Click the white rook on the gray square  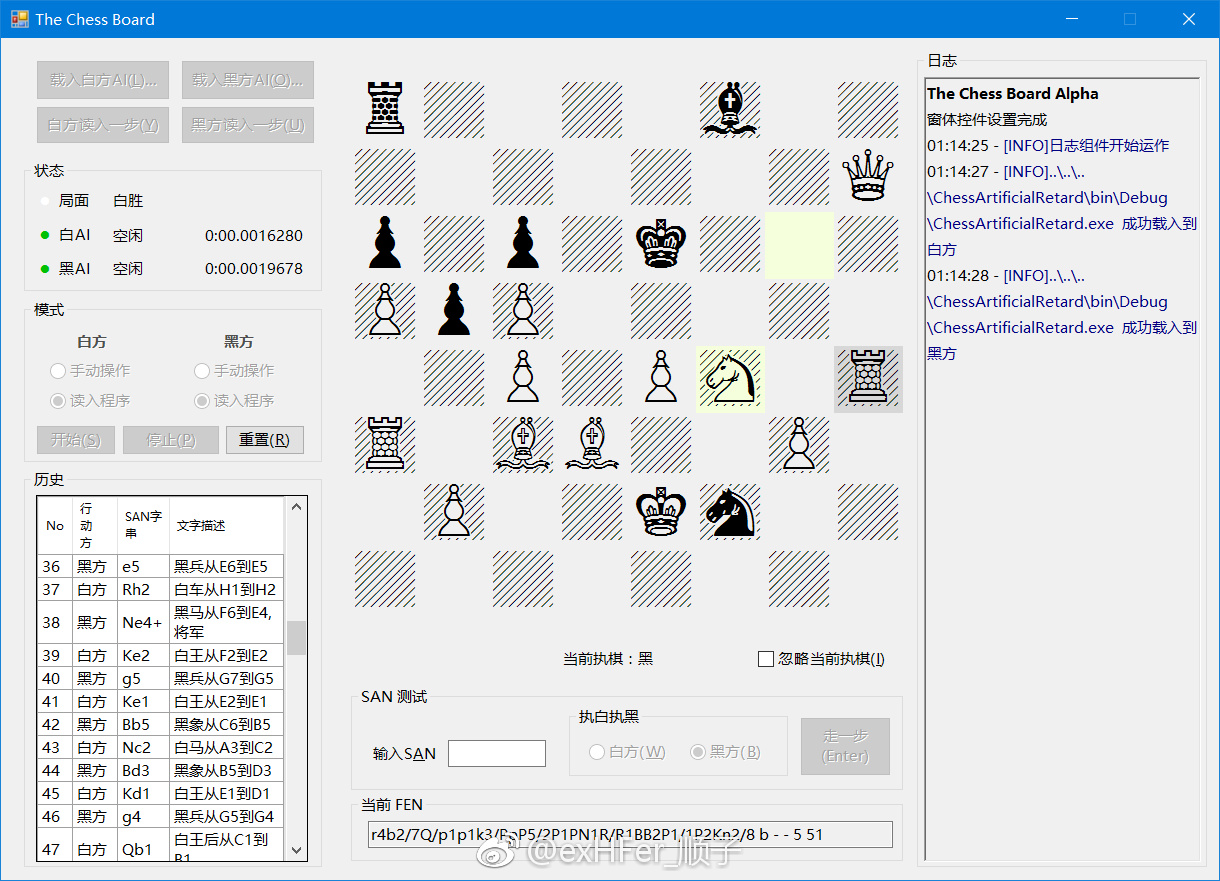pyautogui.click(x=868, y=379)
